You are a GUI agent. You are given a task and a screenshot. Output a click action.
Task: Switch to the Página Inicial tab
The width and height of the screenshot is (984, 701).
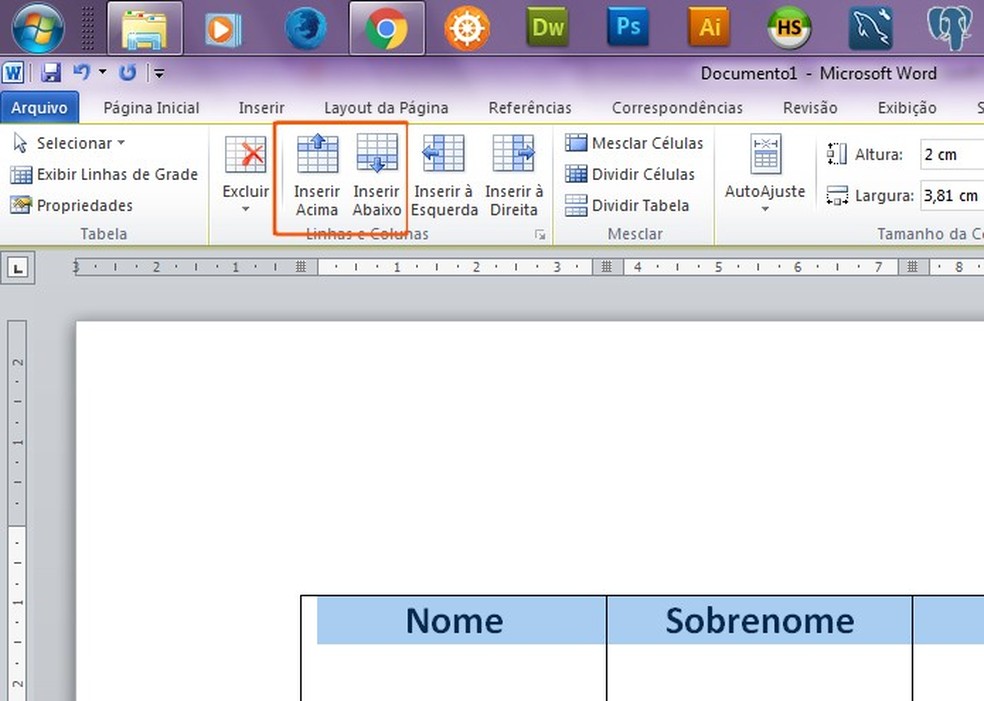click(x=151, y=108)
